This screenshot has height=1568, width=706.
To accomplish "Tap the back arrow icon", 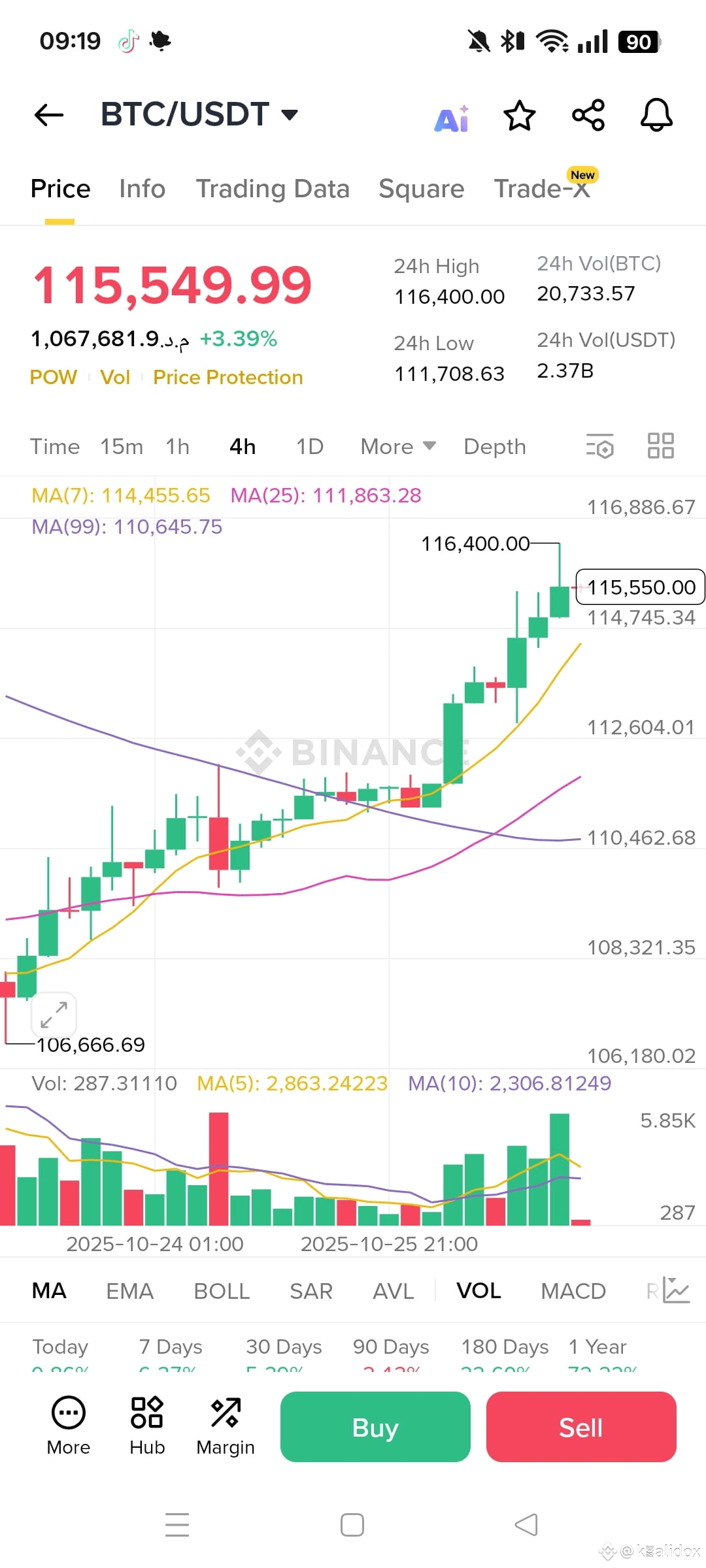I will [x=49, y=115].
